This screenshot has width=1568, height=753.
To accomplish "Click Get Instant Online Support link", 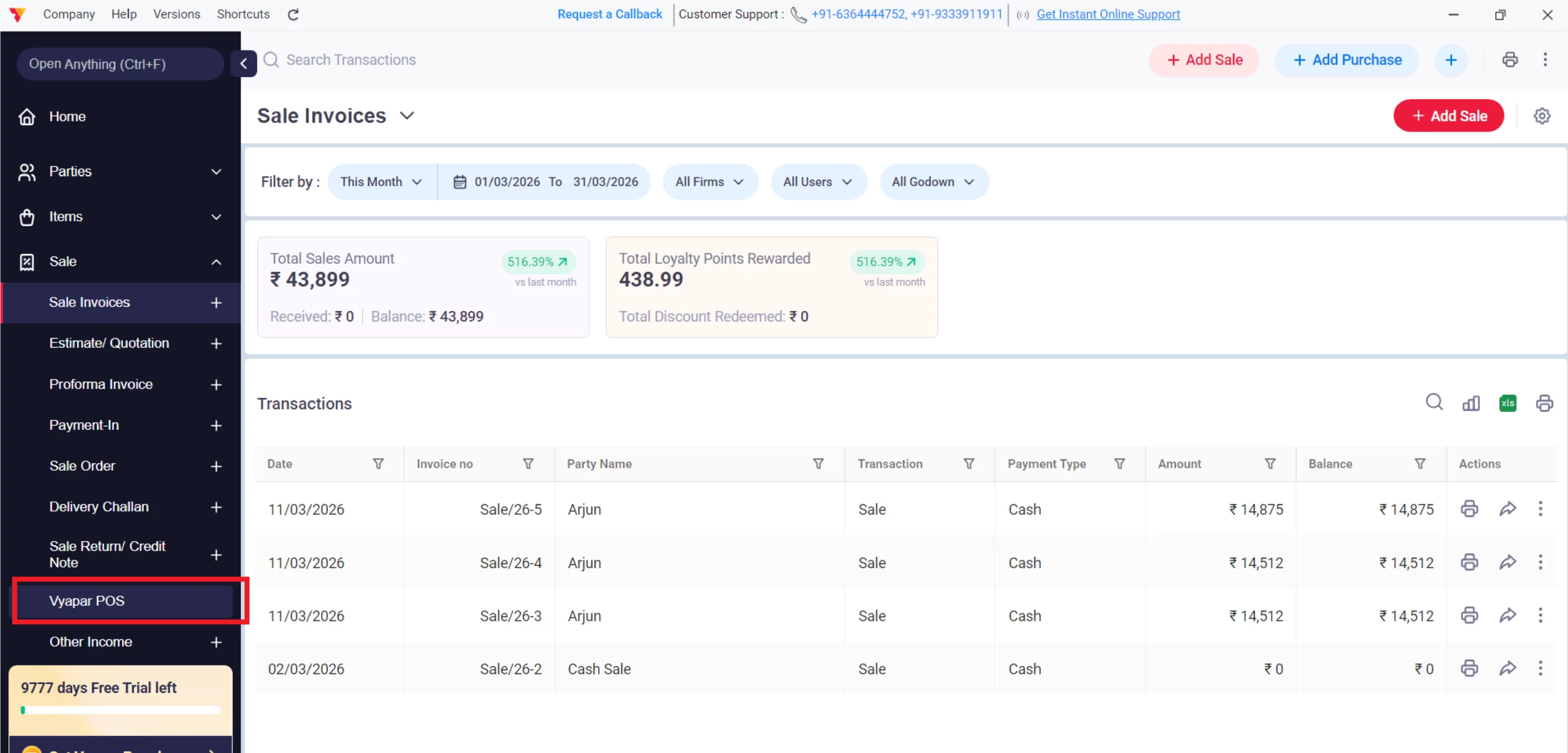I will click(1108, 14).
